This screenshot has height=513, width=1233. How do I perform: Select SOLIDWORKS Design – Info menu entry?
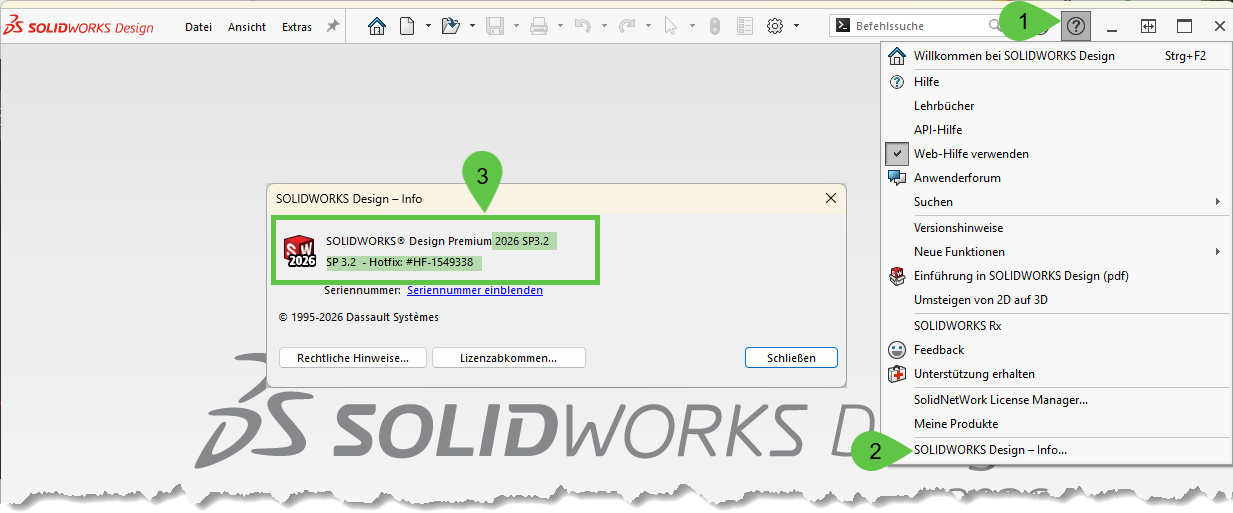tap(1055, 450)
